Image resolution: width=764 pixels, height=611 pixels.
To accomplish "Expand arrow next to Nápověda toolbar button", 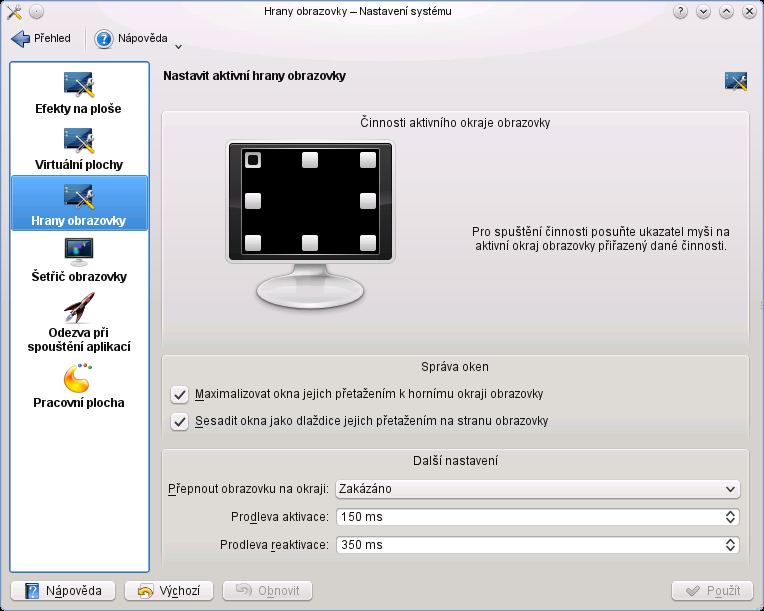I will (x=178, y=47).
